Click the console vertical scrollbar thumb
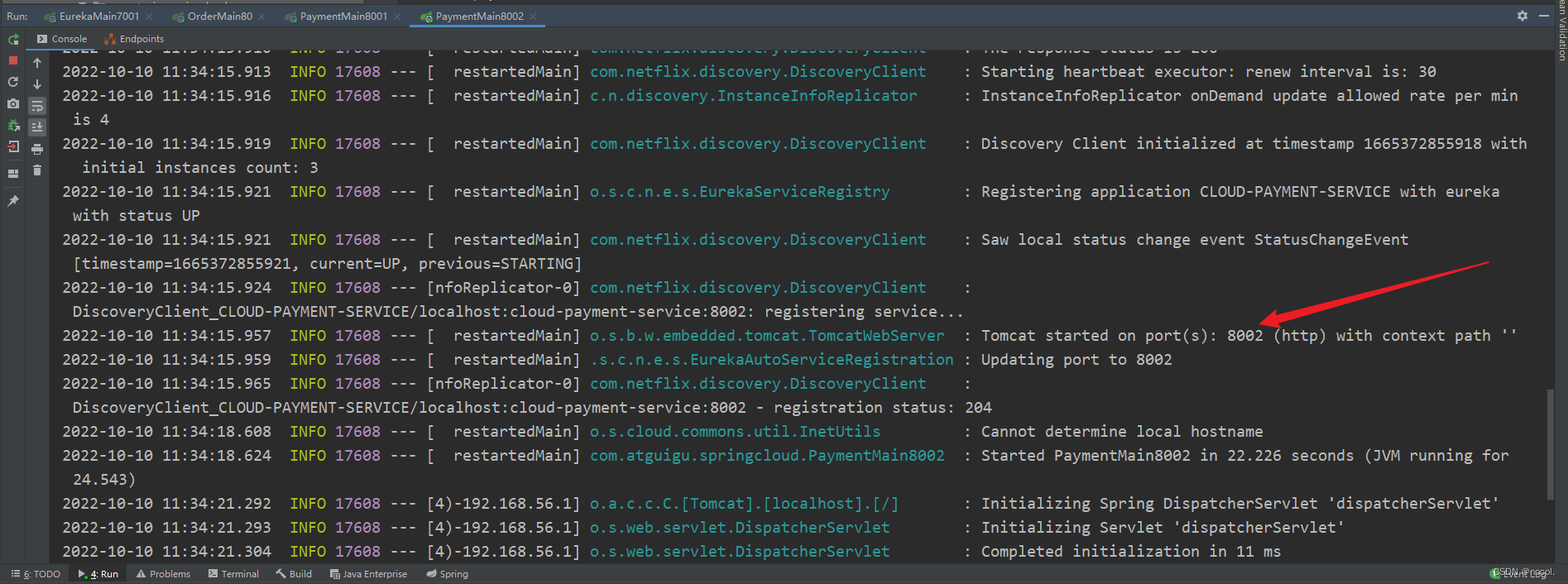1568x584 pixels. click(1551, 443)
